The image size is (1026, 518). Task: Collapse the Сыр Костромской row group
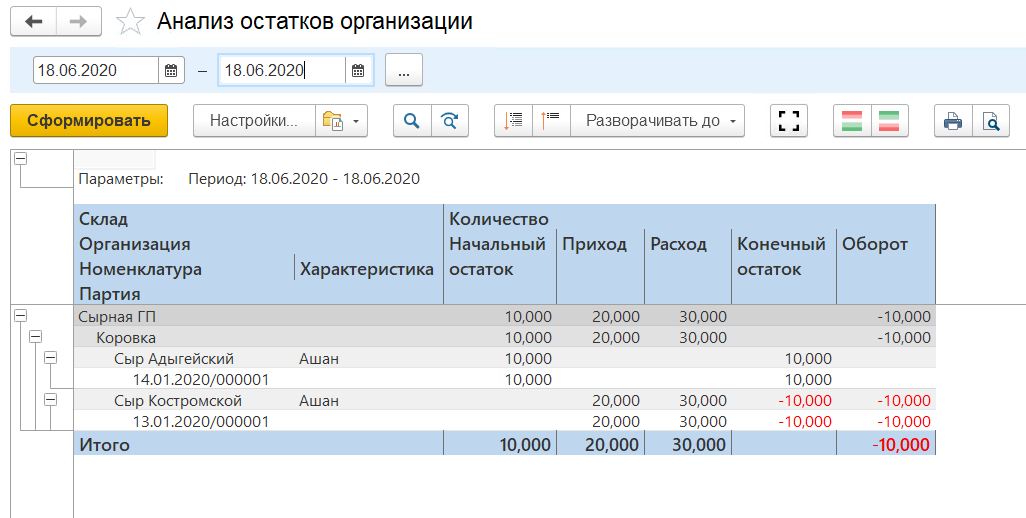(x=50, y=400)
